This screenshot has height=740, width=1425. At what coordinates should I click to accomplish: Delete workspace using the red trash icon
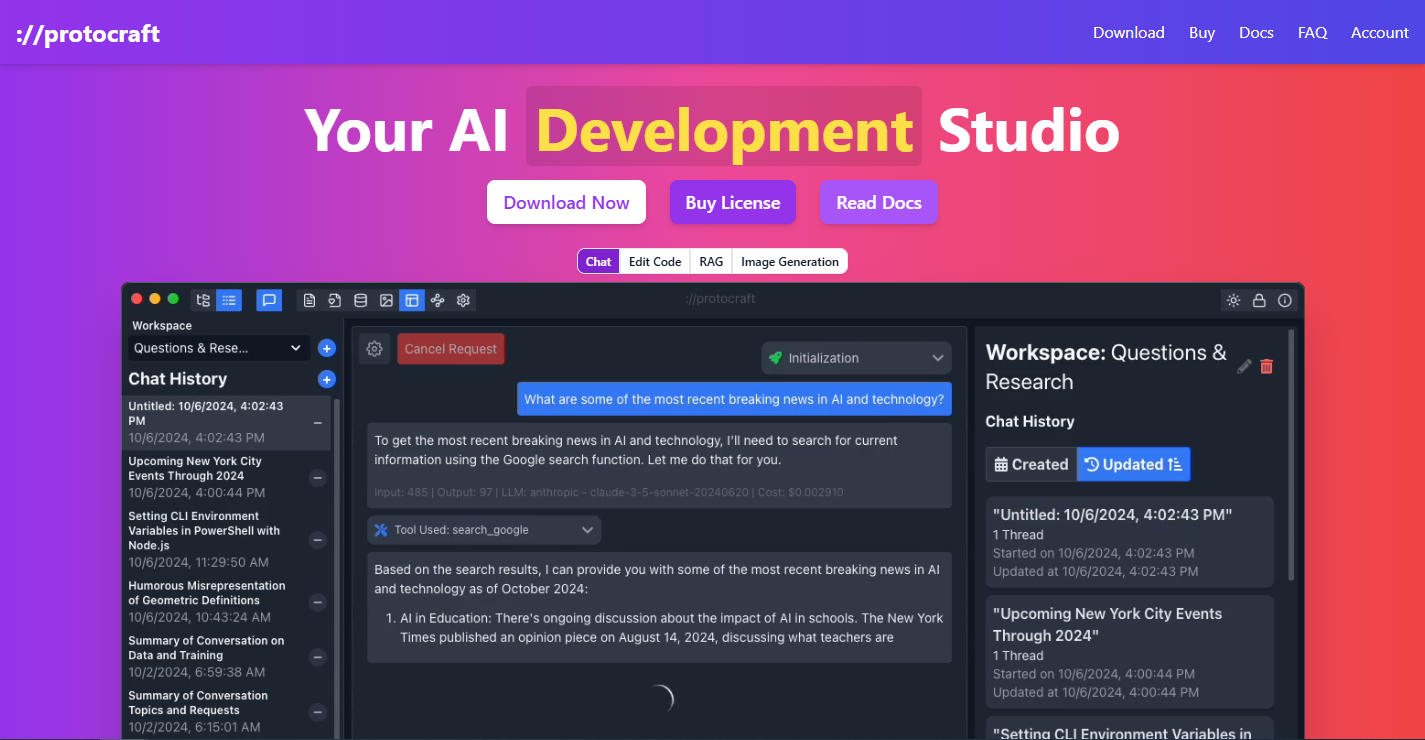[1267, 367]
